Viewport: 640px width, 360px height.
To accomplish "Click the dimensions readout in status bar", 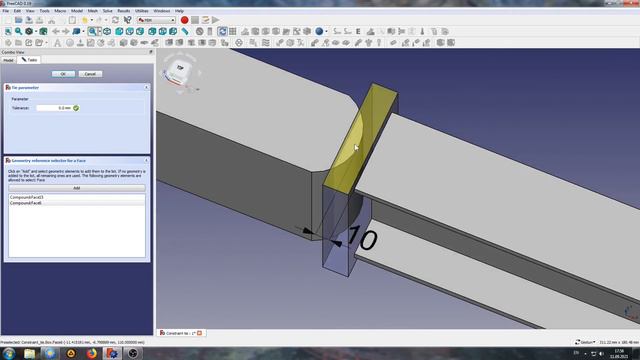I will click(619, 342).
